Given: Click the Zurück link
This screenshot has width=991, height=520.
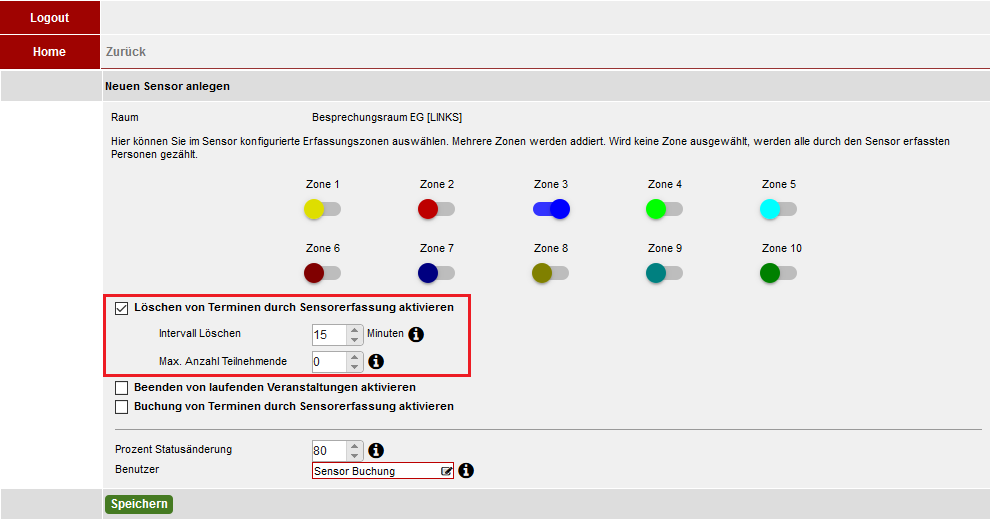Looking at the screenshot, I should click(126, 52).
